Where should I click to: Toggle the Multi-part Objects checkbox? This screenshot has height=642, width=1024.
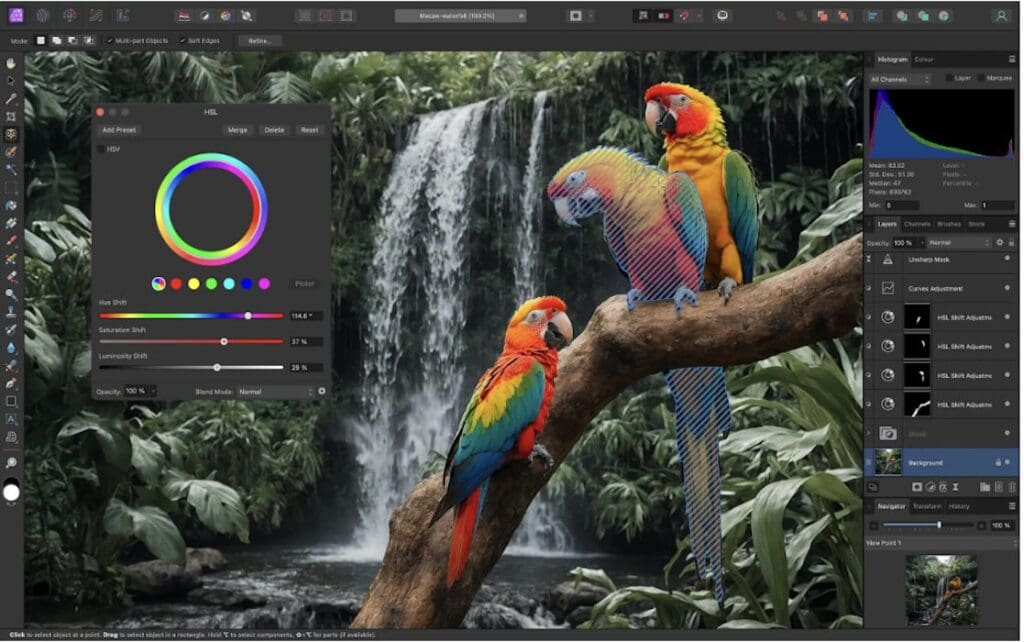click(x=110, y=40)
